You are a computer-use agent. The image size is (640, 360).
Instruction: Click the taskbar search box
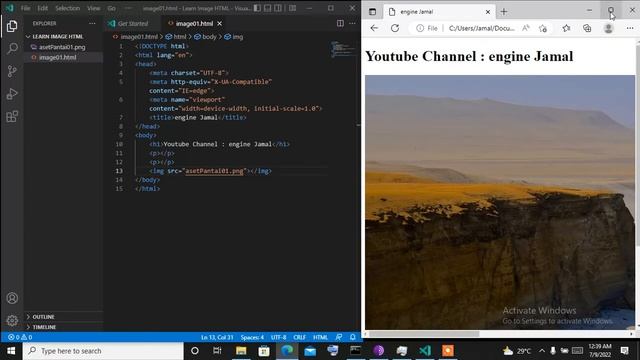(103, 351)
